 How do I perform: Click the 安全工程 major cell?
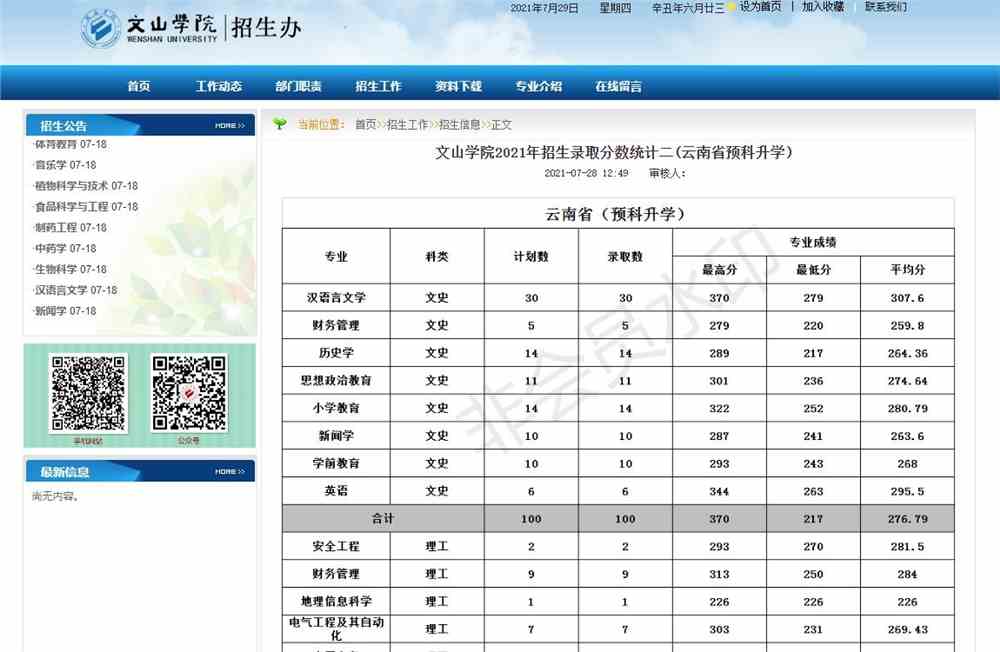click(336, 547)
